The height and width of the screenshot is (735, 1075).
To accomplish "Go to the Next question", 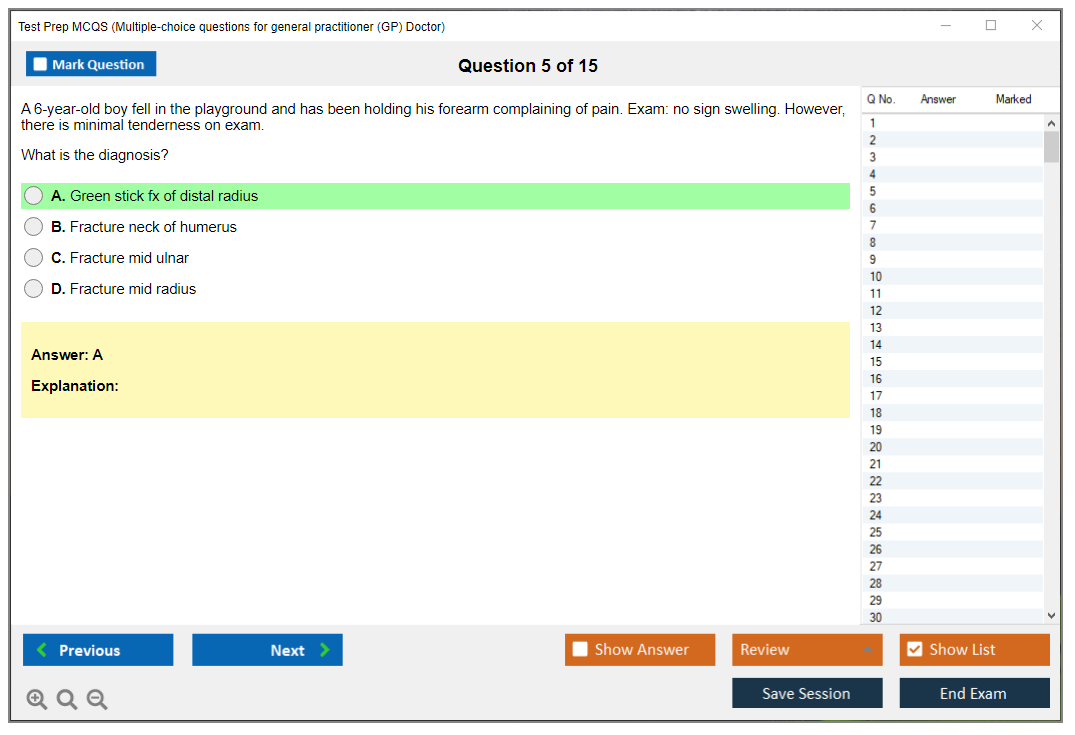I will click(x=267, y=650).
